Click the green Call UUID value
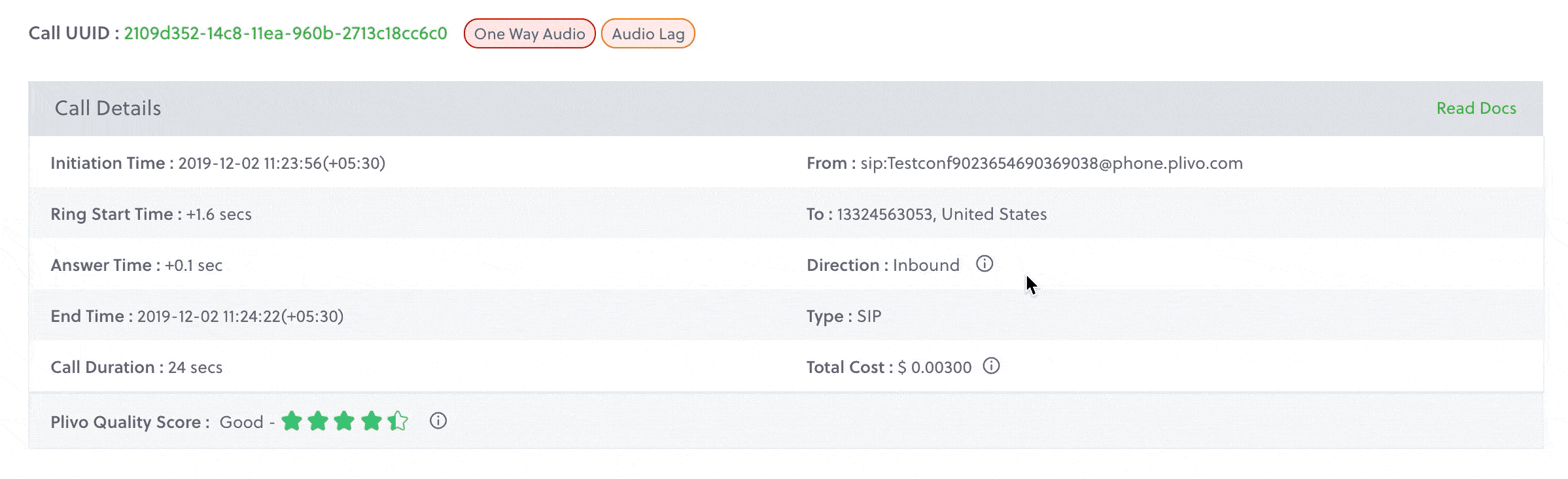Image resolution: width=1568 pixels, height=479 pixels. pyautogui.click(x=285, y=33)
